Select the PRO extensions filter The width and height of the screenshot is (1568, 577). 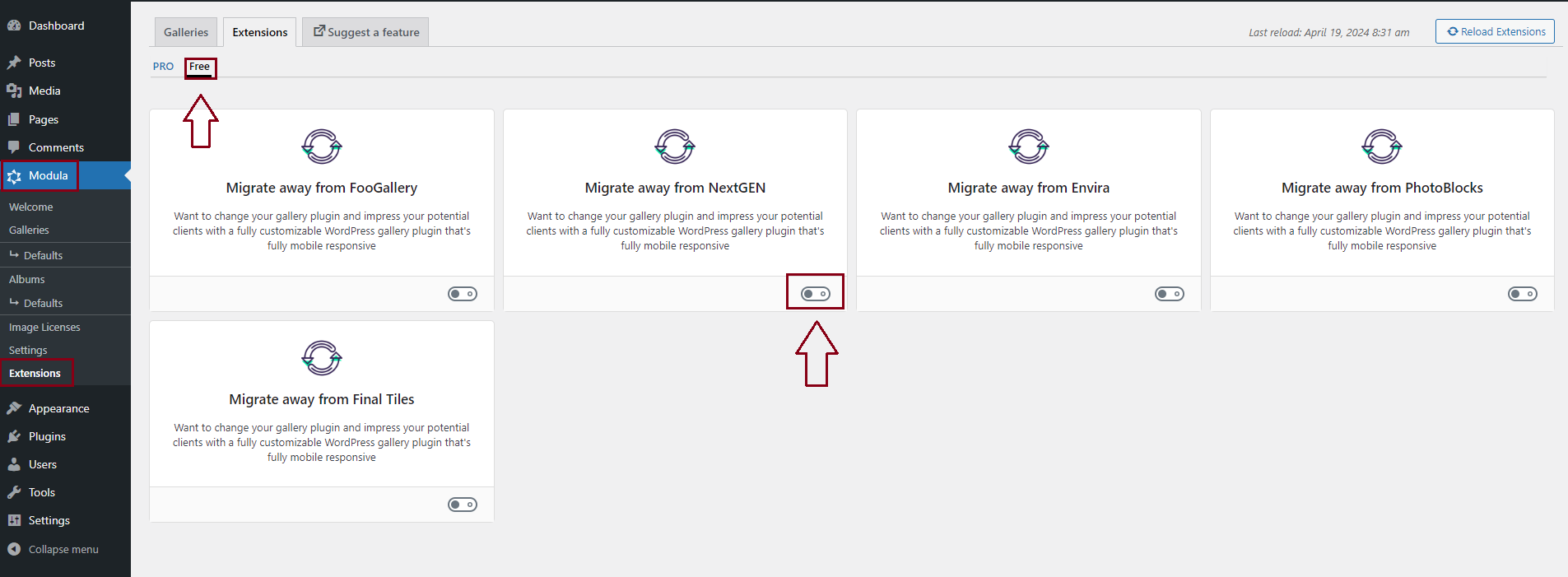(x=163, y=67)
